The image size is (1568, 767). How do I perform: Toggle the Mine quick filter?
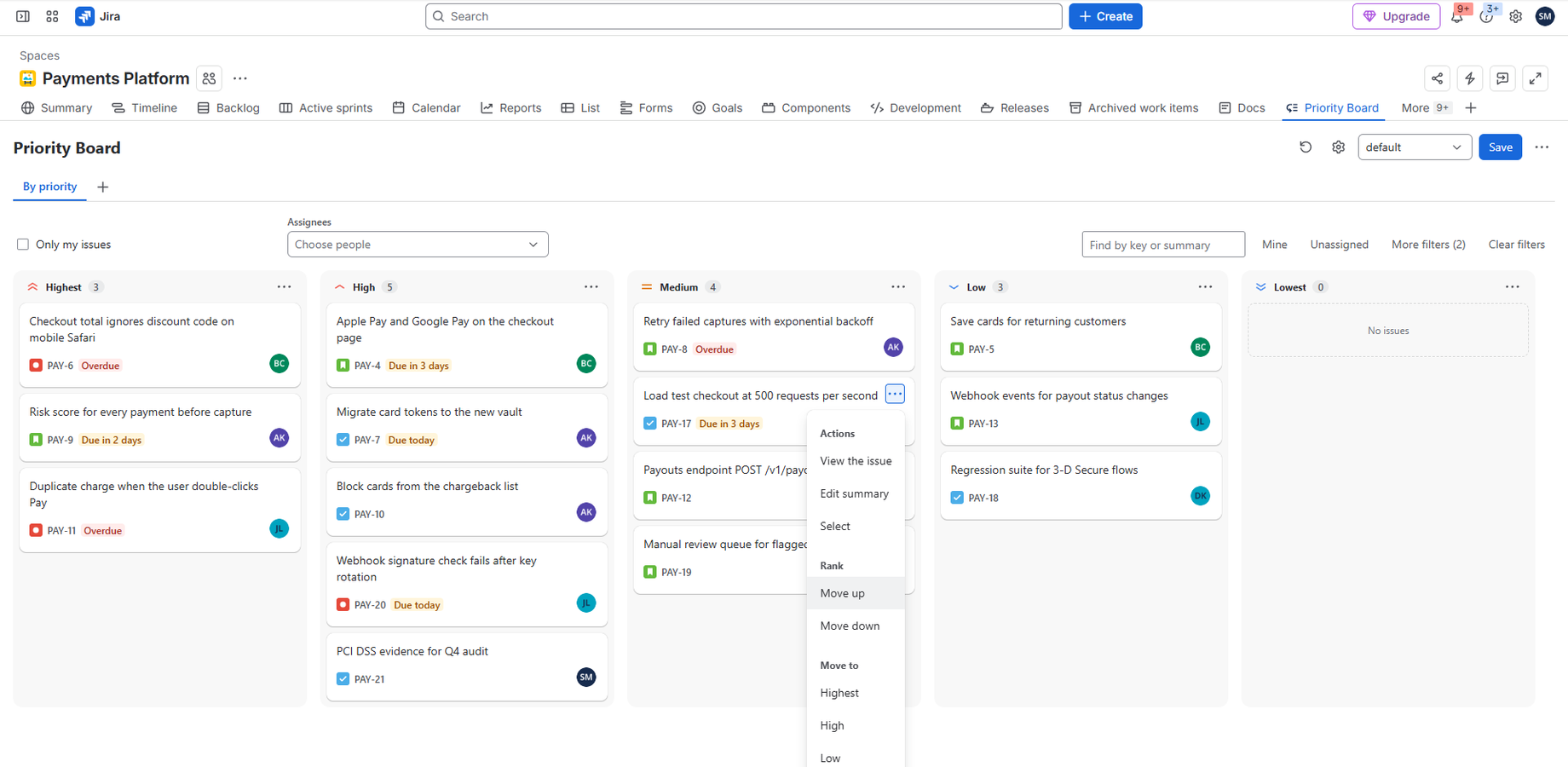1274,245
